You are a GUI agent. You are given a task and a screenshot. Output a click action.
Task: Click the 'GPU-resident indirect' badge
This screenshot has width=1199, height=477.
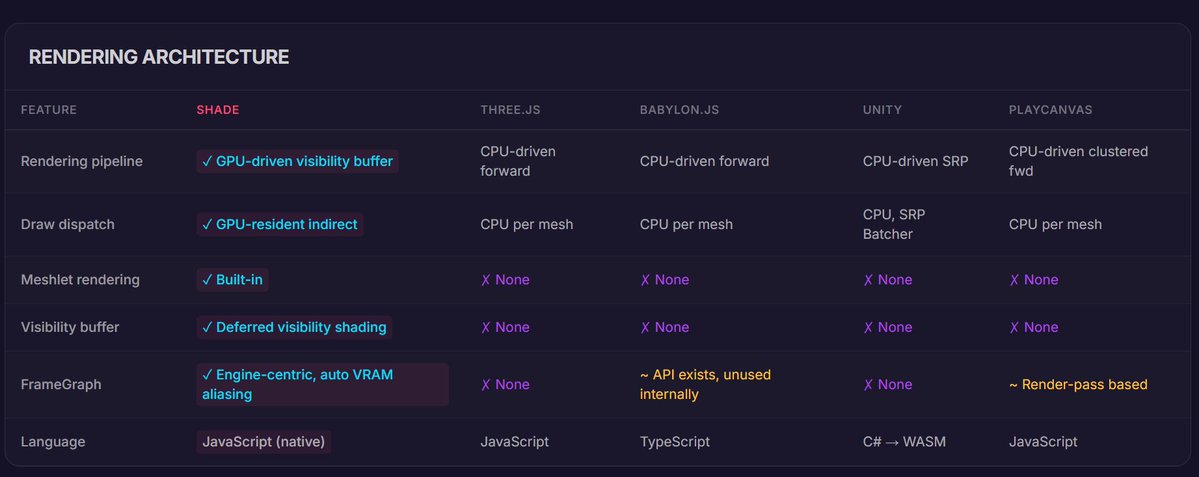(x=279, y=225)
